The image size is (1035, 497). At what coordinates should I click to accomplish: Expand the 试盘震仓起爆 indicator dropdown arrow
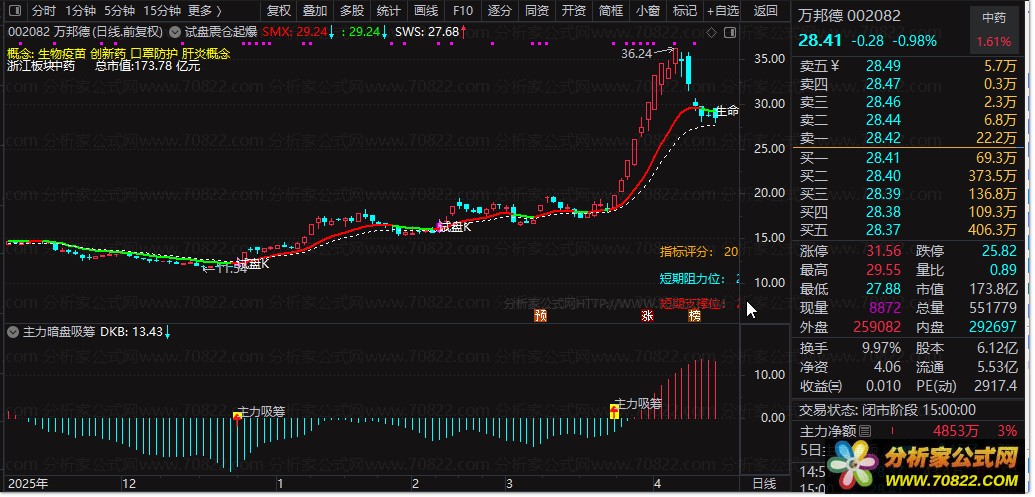tap(174, 31)
